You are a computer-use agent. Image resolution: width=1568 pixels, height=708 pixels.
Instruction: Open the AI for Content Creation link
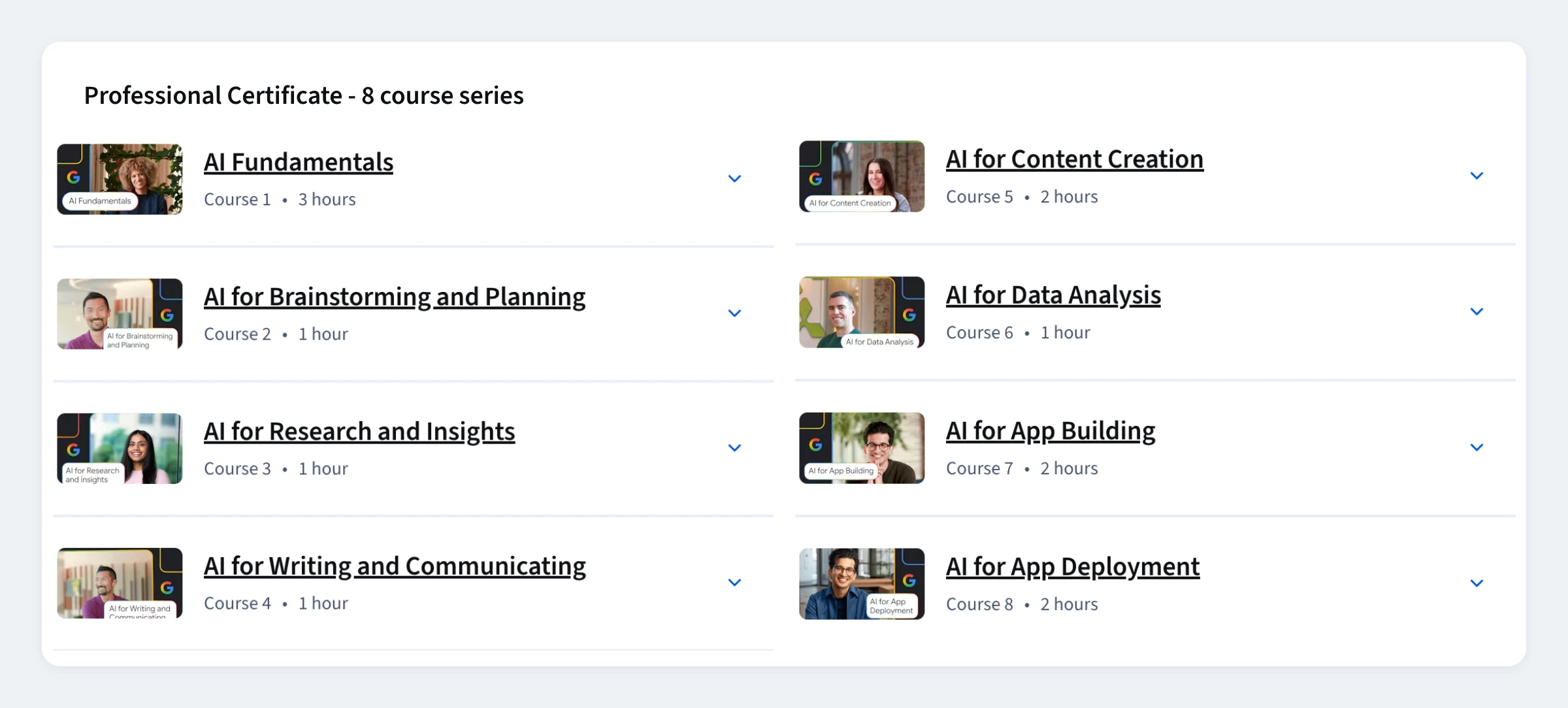point(1075,159)
